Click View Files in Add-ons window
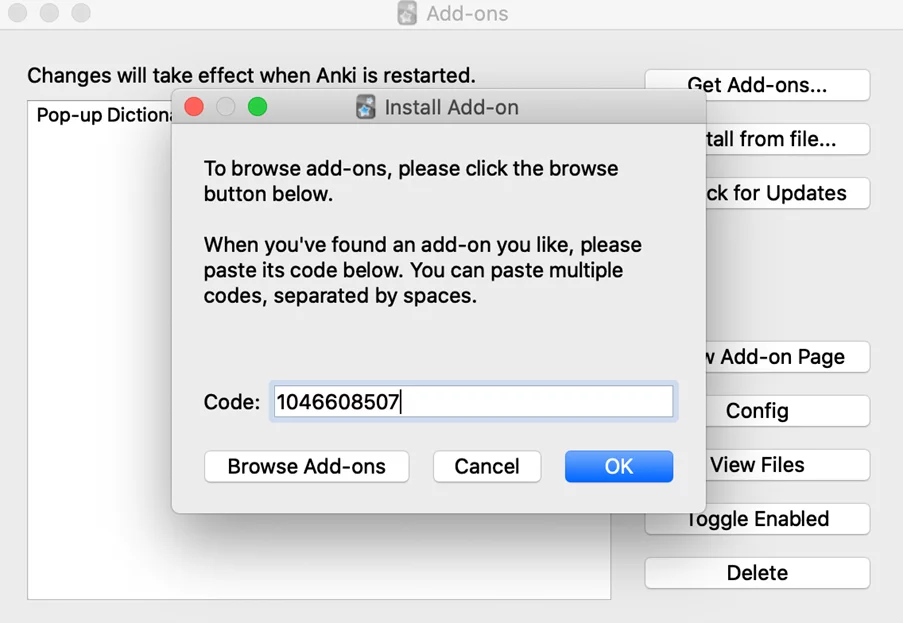 coord(787,465)
